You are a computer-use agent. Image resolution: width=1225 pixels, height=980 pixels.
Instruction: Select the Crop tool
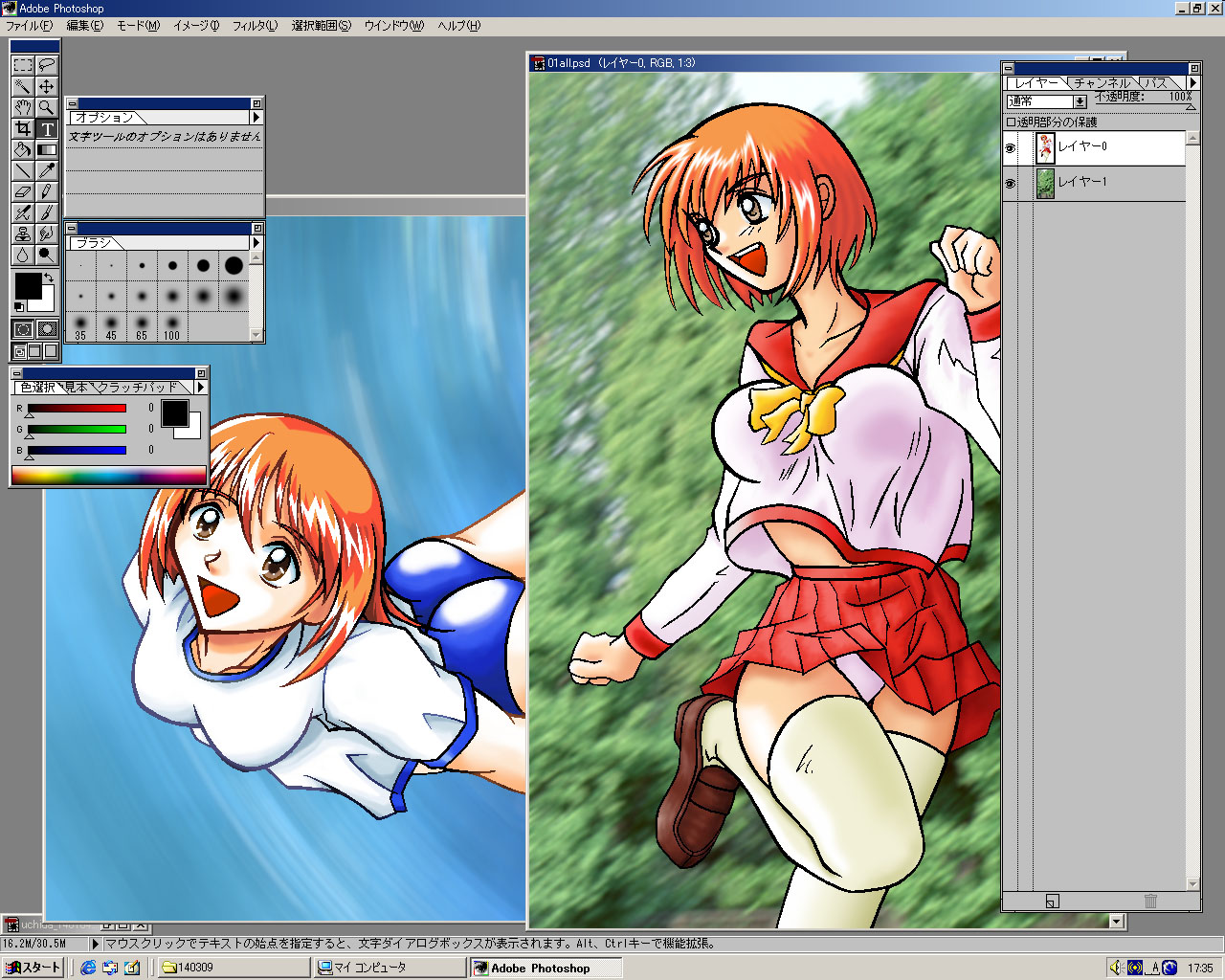[x=23, y=128]
